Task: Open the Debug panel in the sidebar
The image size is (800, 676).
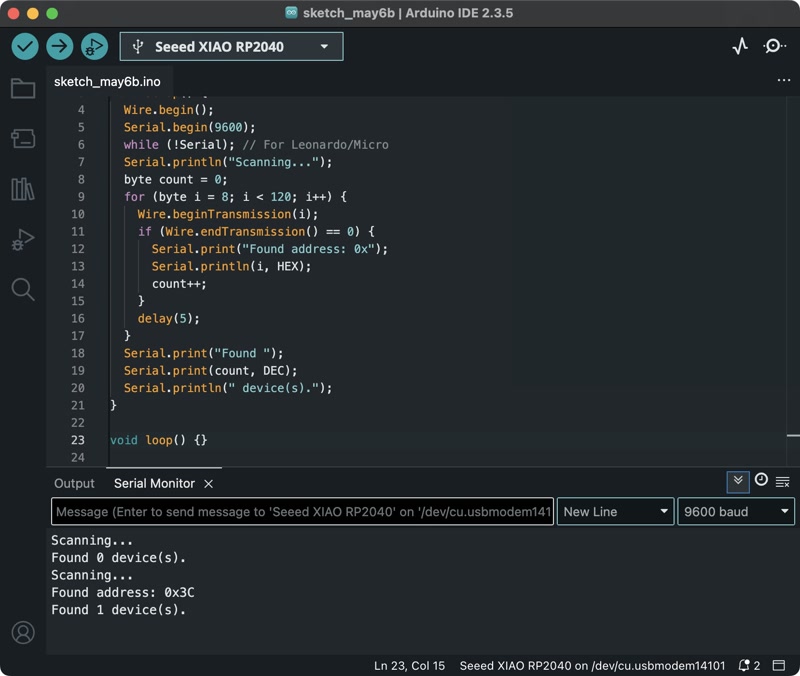Action: click(x=23, y=239)
